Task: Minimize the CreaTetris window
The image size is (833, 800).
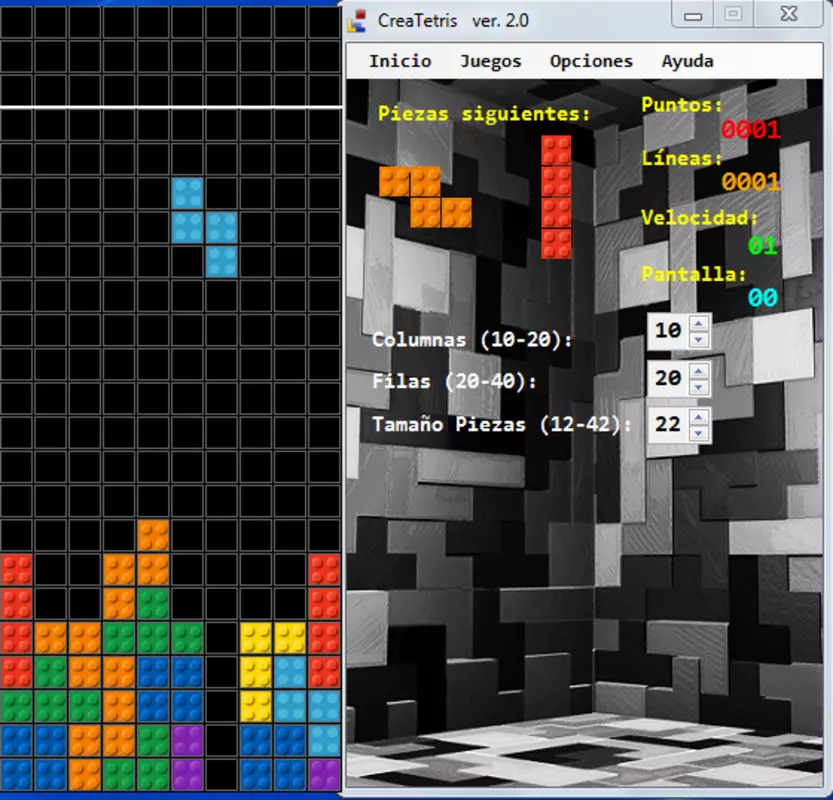Action: 693,15
